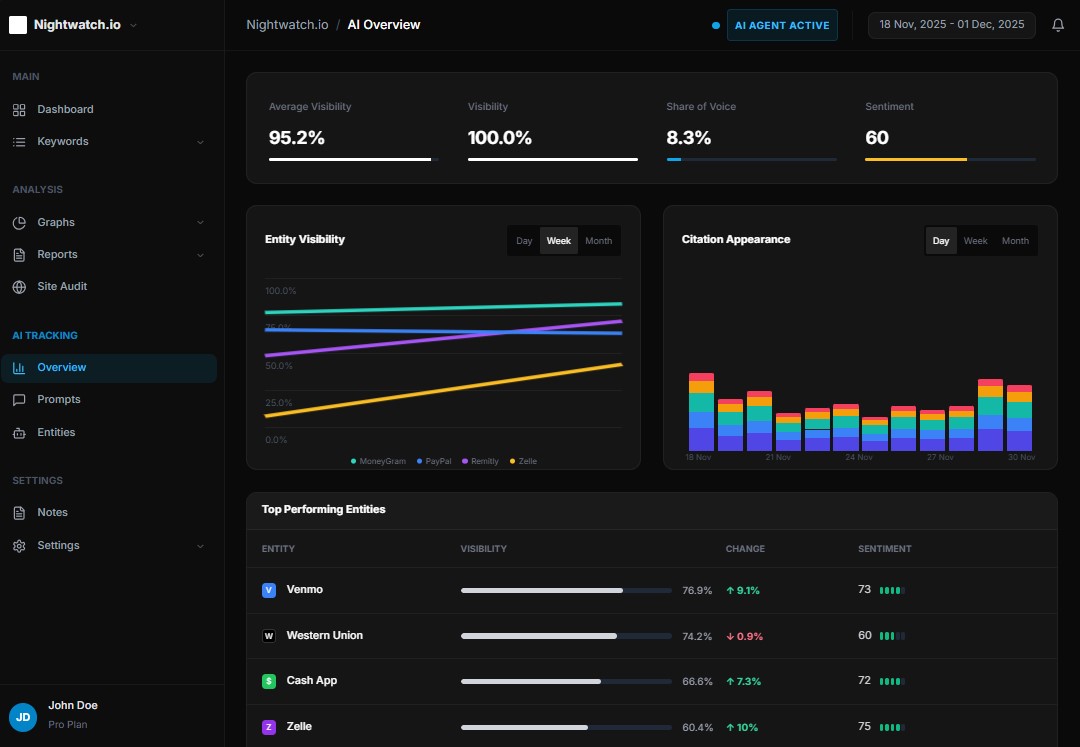This screenshot has height=747, width=1080.
Task: Click the John Doe profile avatar
Action: point(22,717)
